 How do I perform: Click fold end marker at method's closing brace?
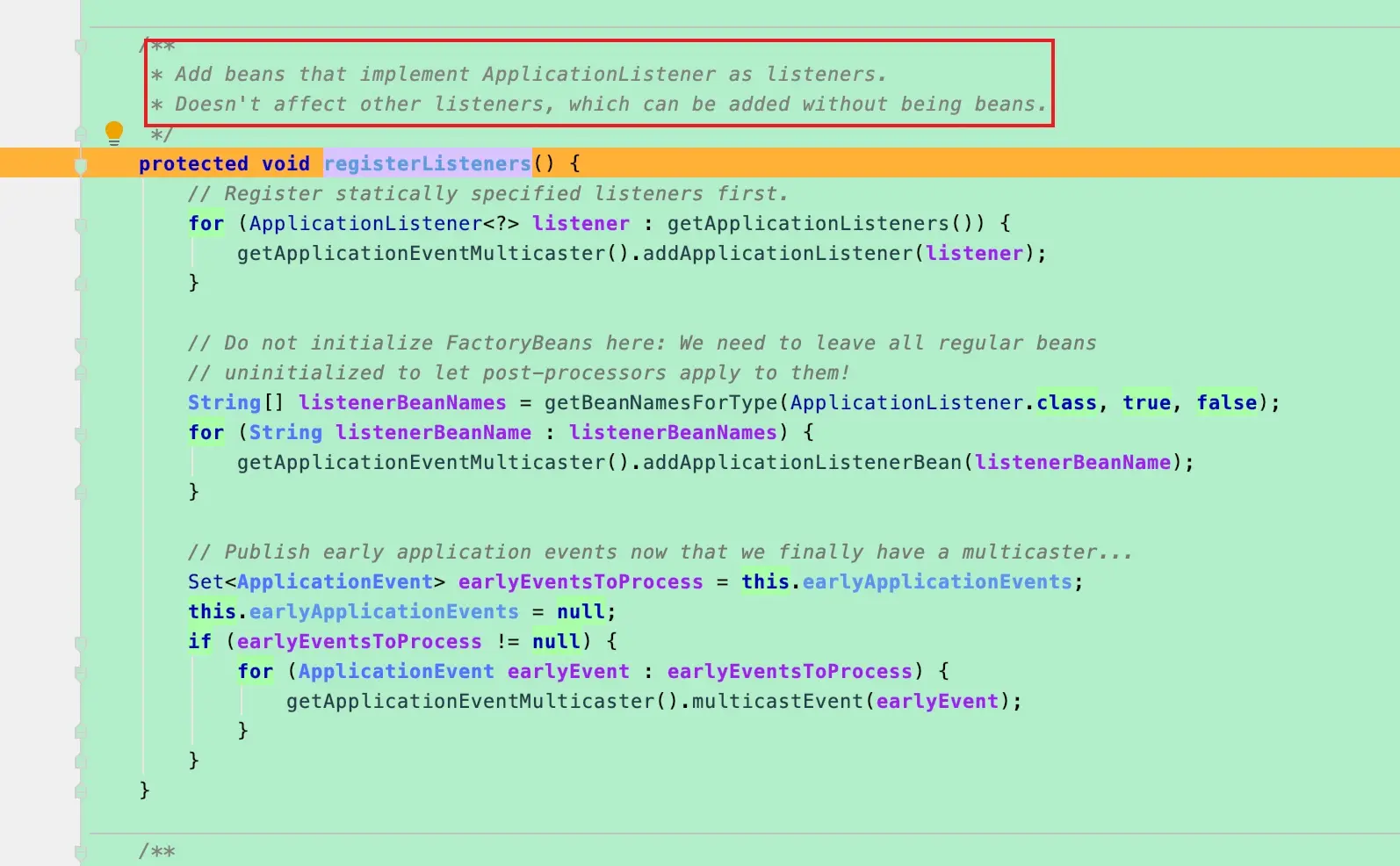pos(81,791)
